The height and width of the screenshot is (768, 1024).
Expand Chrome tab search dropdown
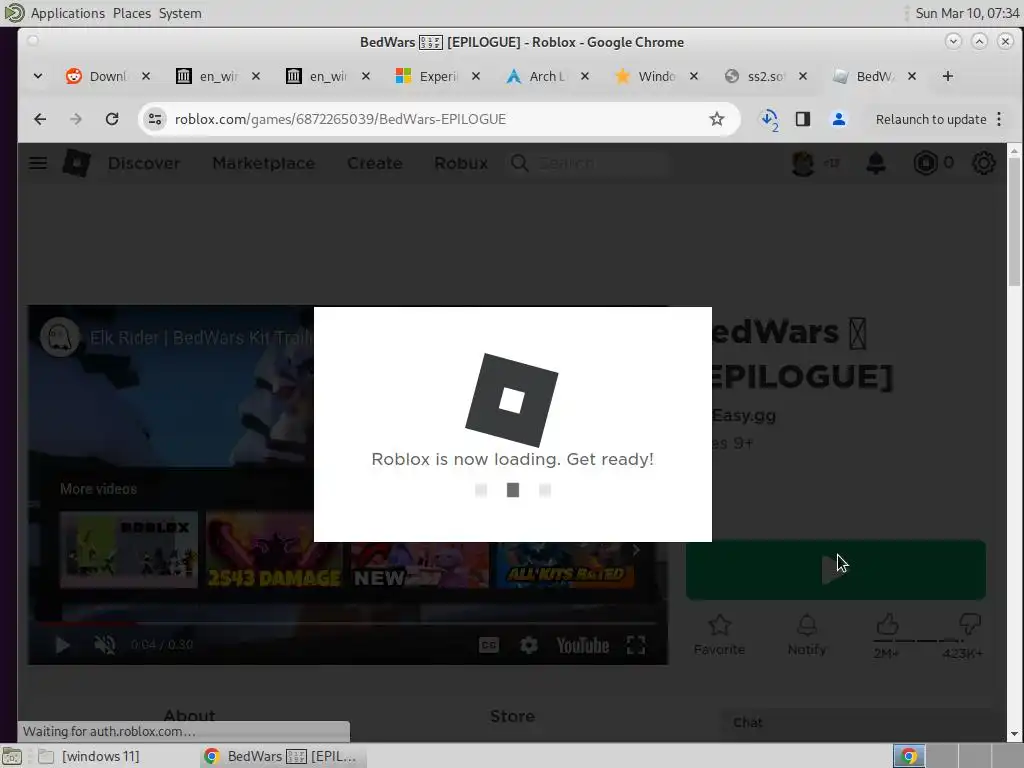[x=38, y=76]
